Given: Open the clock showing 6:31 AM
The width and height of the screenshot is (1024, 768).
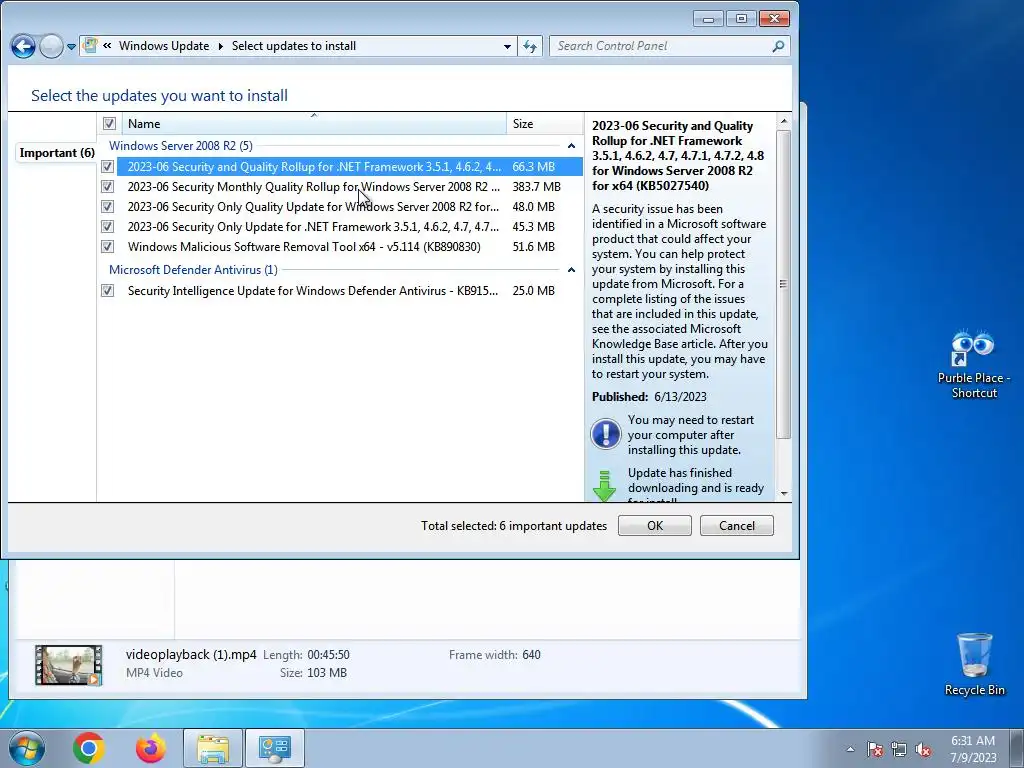Looking at the screenshot, I should tap(973, 749).
